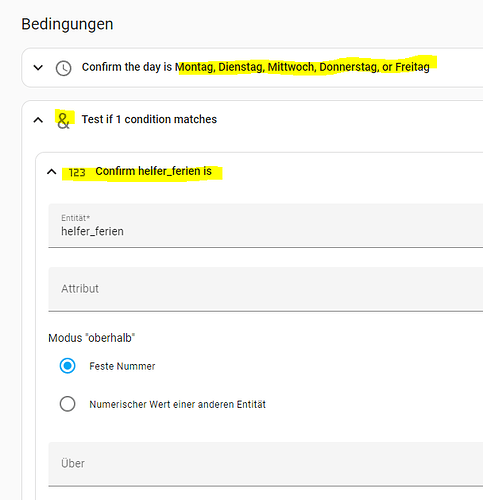This screenshot has width=483, height=500.
Task: Click the helfer_ferien value text in Entität
Action: pos(92,231)
